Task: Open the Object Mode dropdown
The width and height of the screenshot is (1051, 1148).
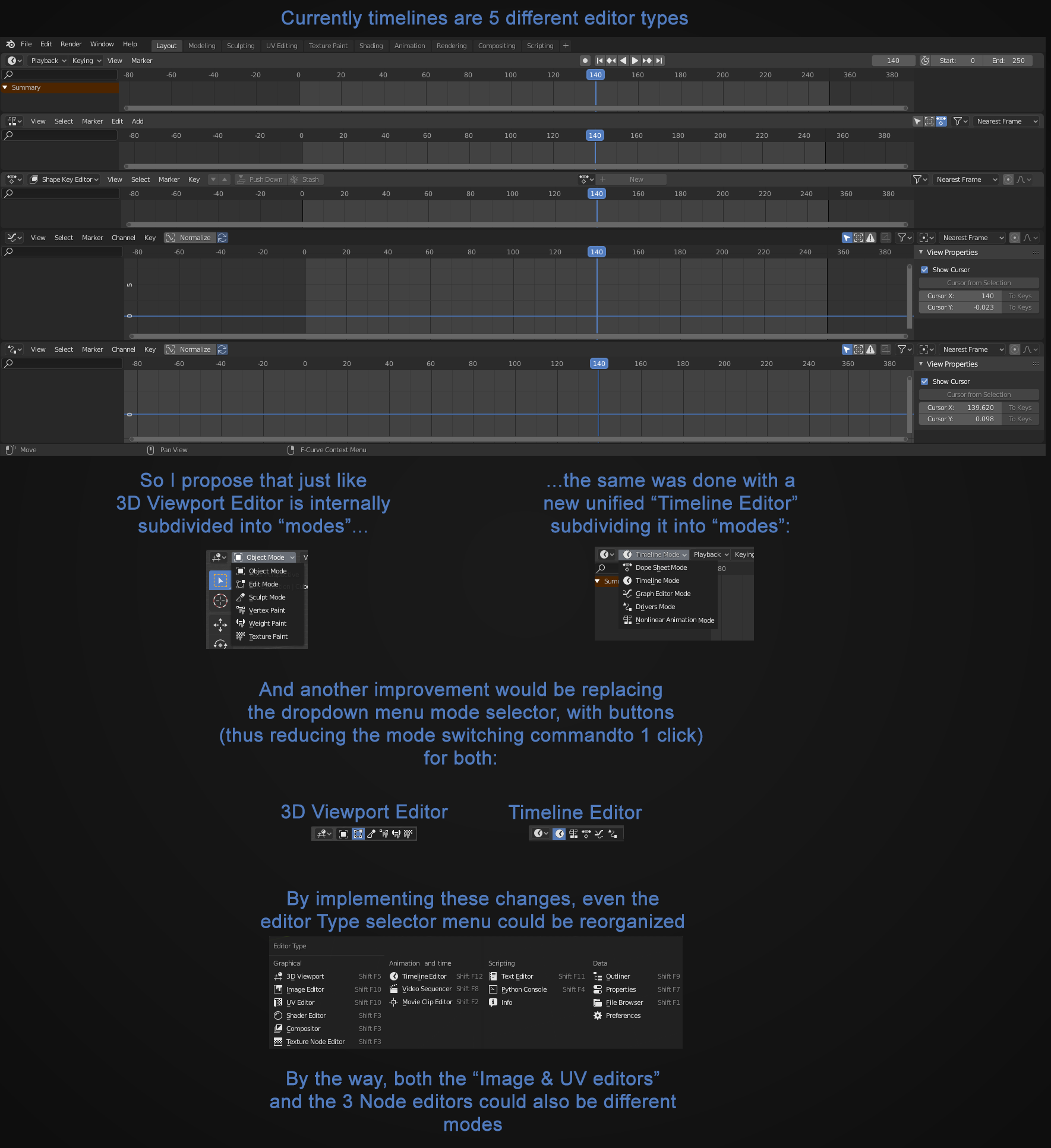Action: [264, 557]
